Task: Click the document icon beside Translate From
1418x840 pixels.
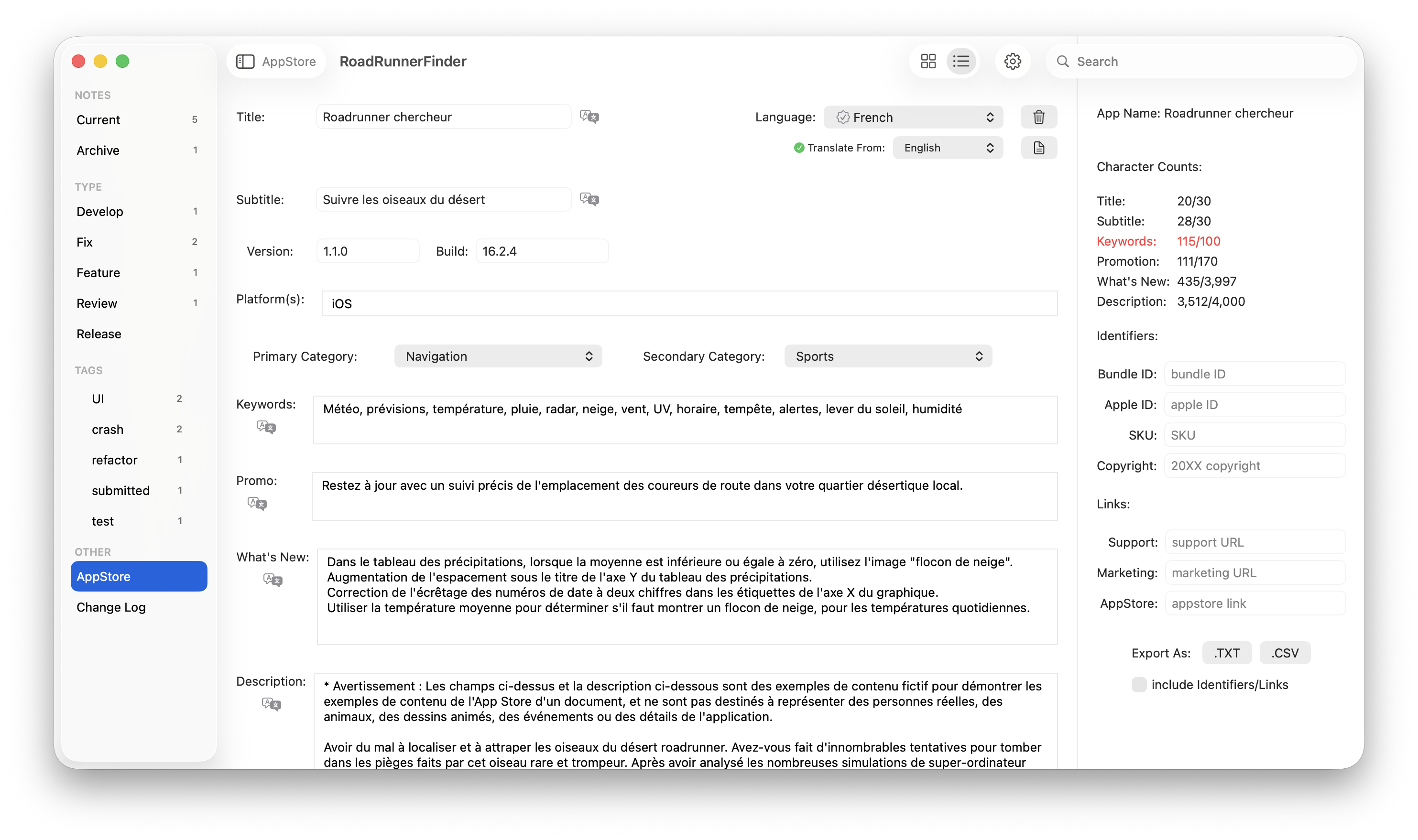Action: pos(1038,148)
